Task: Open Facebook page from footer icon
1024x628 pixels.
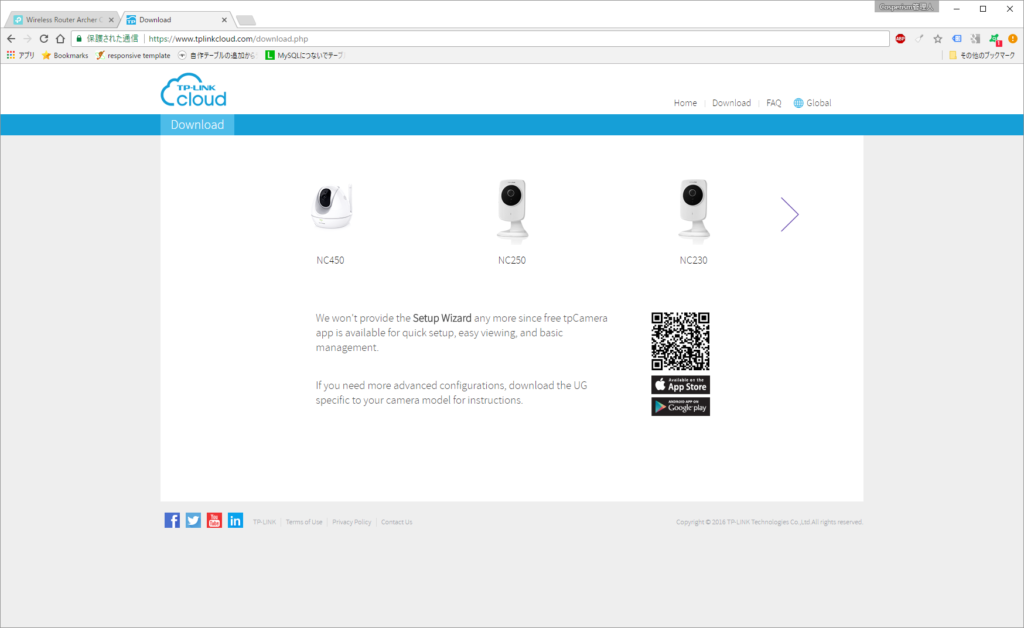Action: click(x=172, y=520)
